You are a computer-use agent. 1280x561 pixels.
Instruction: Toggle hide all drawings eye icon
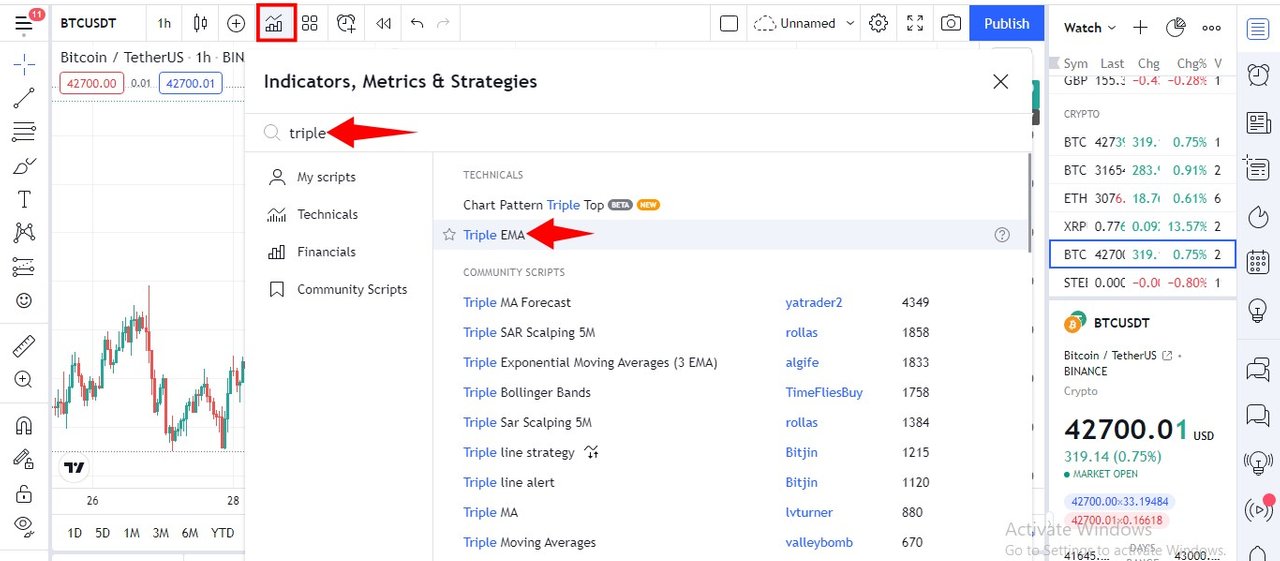[24, 525]
